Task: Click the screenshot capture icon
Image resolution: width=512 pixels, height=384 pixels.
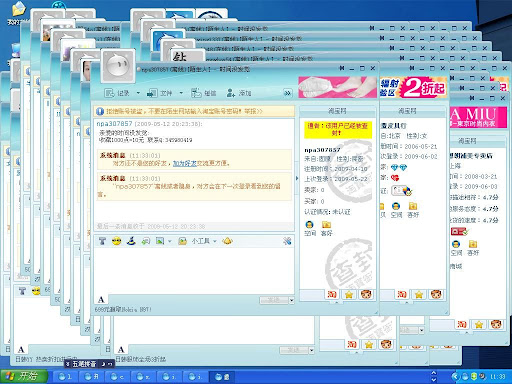Action: tap(160, 241)
